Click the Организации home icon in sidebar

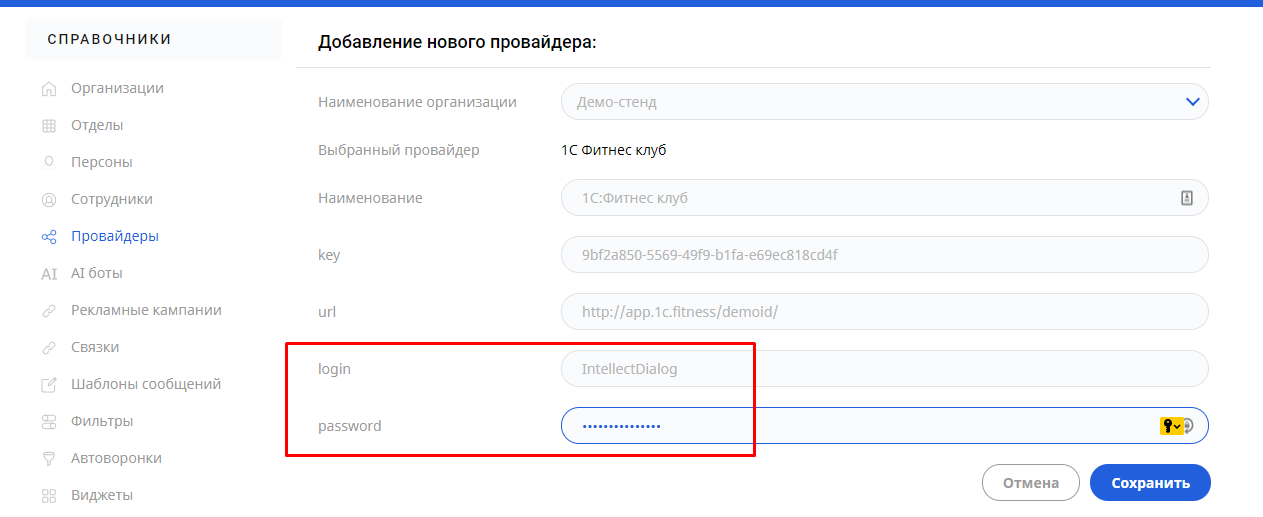tap(48, 89)
